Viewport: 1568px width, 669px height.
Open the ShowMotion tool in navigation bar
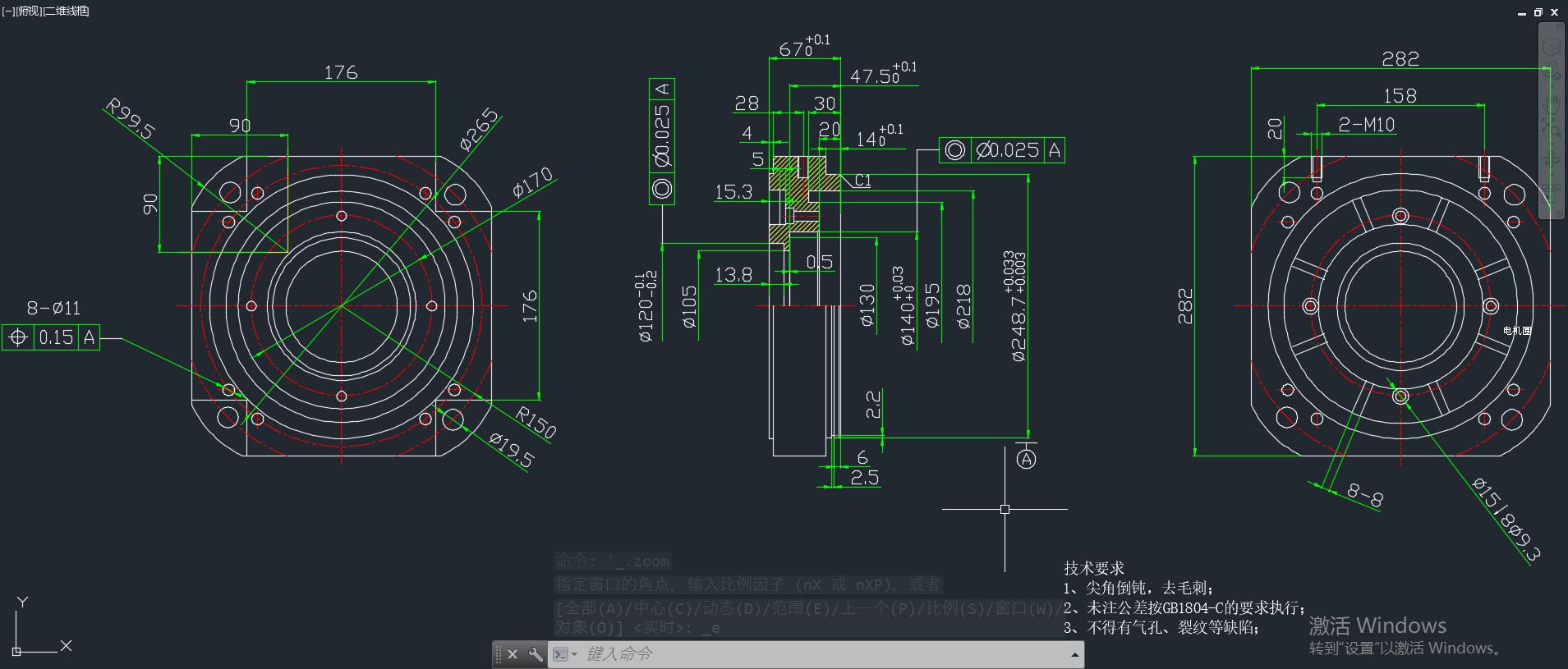tap(1552, 191)
